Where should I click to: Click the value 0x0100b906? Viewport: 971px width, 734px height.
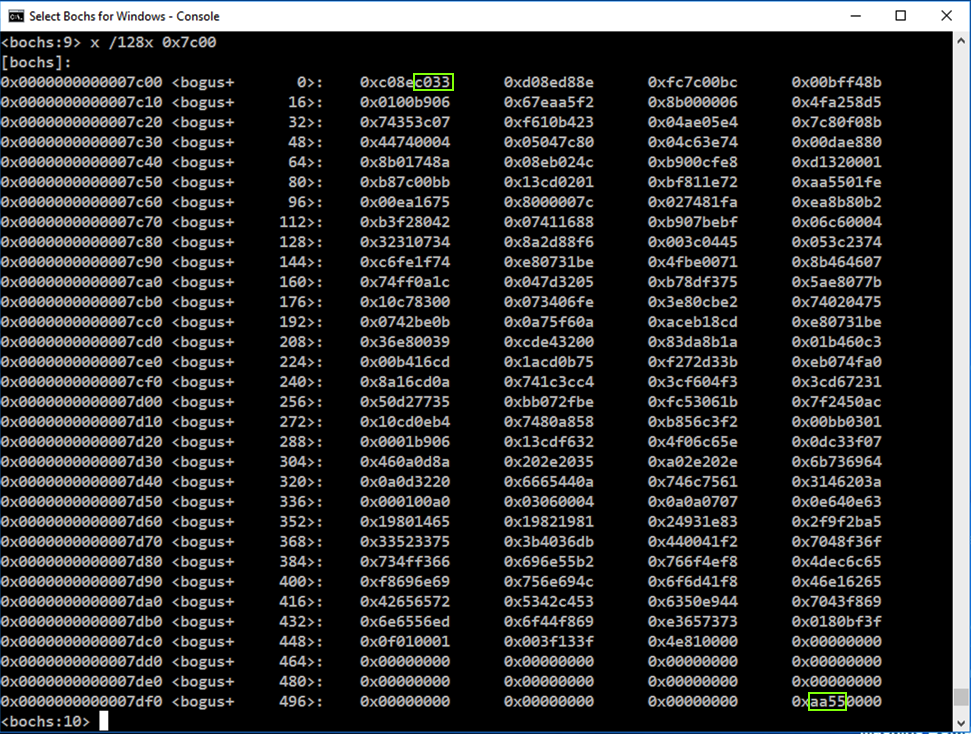(x=405, y=102)
